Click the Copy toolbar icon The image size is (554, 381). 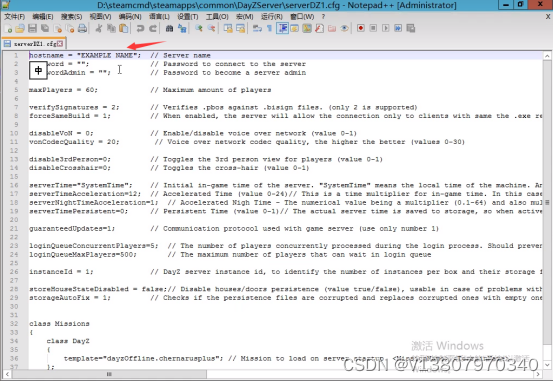[111, 29]
